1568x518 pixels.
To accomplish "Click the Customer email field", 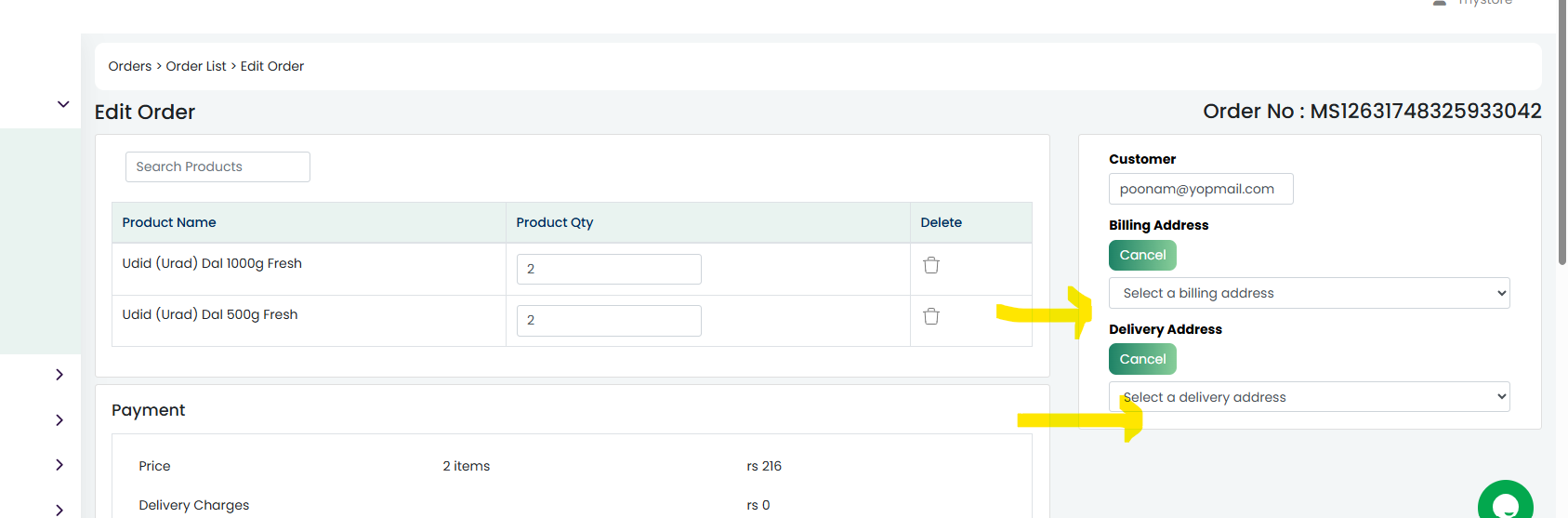I will (1201, 189).
